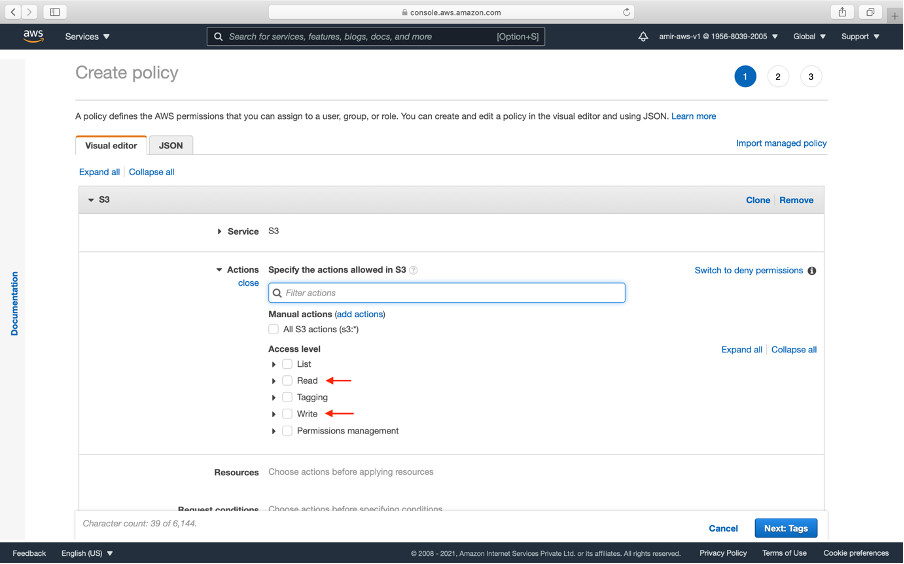This screenshot has width=904, height=564.
Task: Open the Safari share icon
Action: [x=842, y=12]
